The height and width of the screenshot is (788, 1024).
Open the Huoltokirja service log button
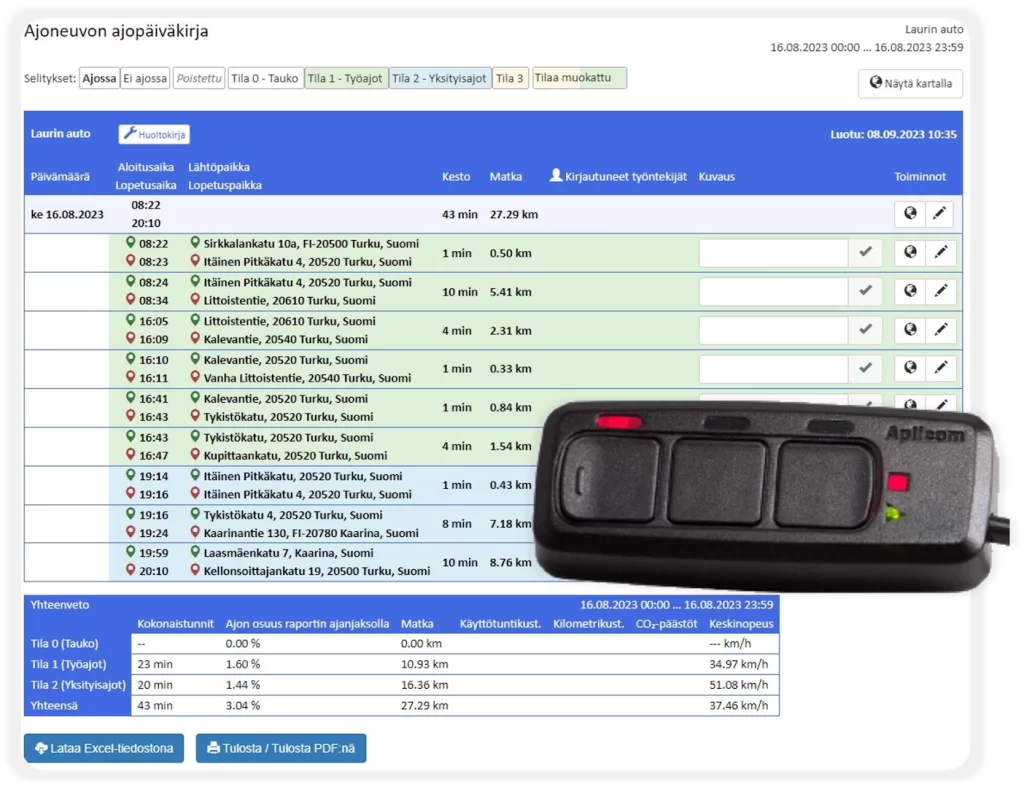tap(154, 134)
